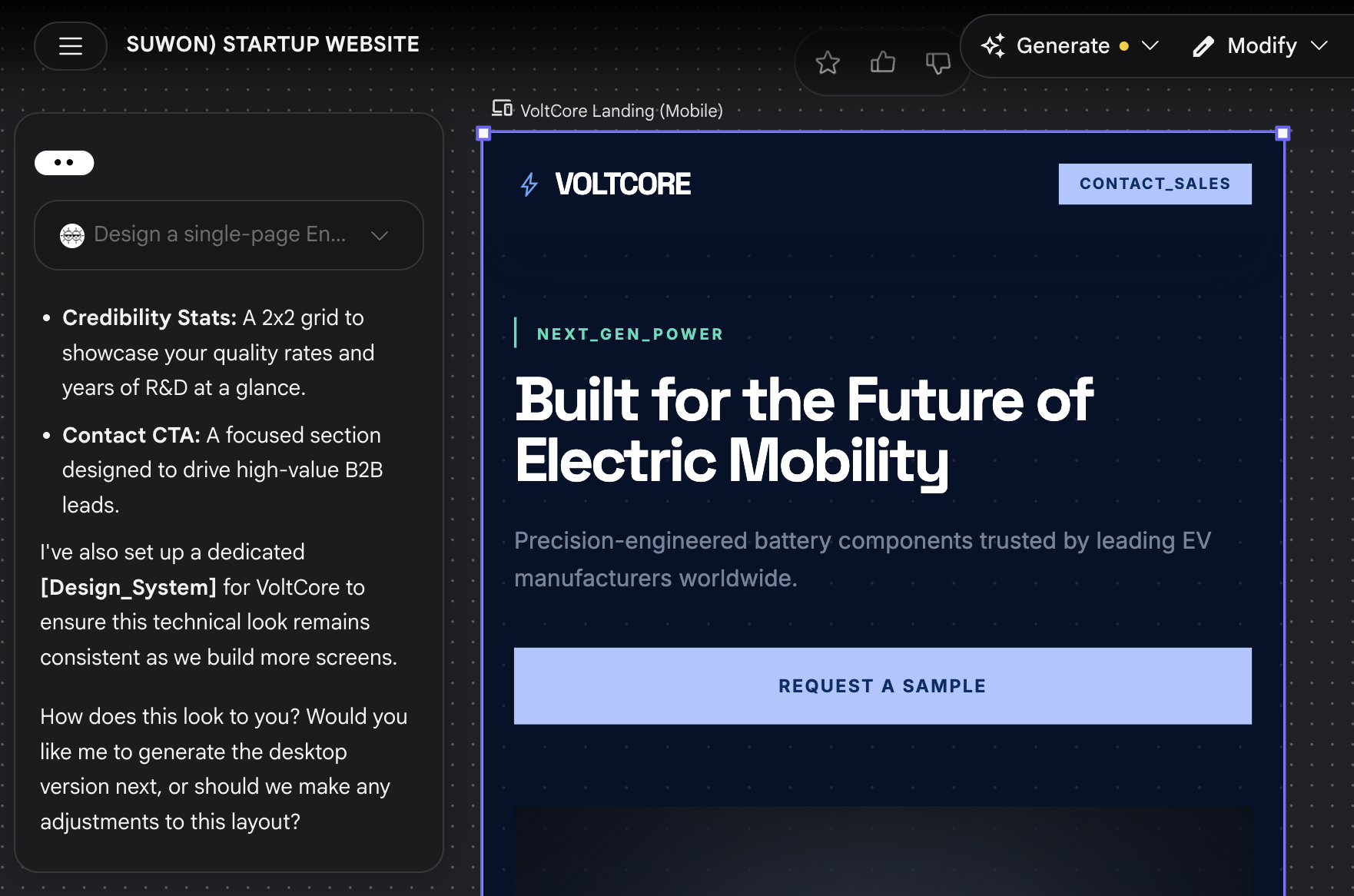Click the avatar icon in prompt box
Viewport: 1354px width, 896px height.
(72, 235)
